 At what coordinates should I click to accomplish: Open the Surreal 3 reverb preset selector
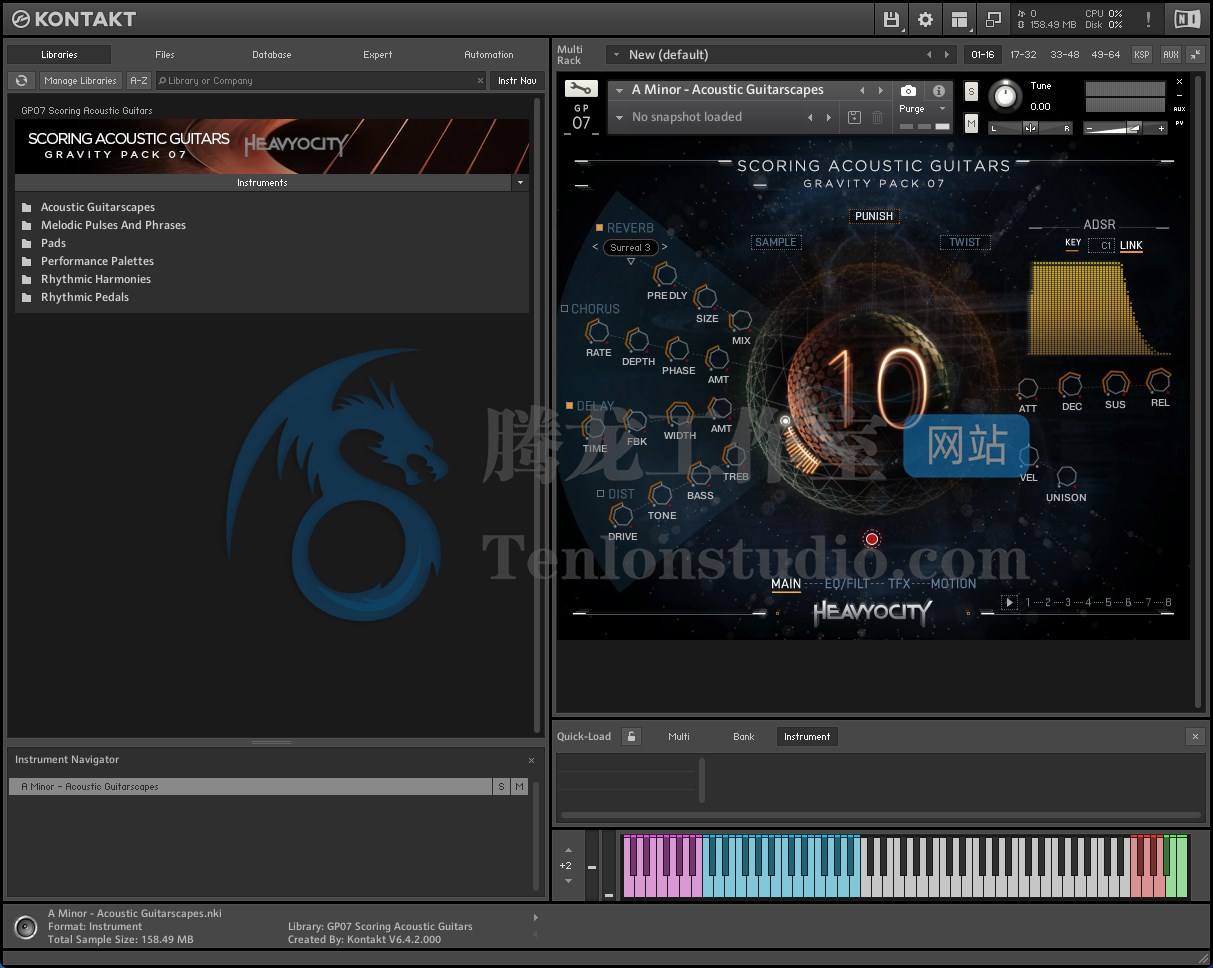630,247
